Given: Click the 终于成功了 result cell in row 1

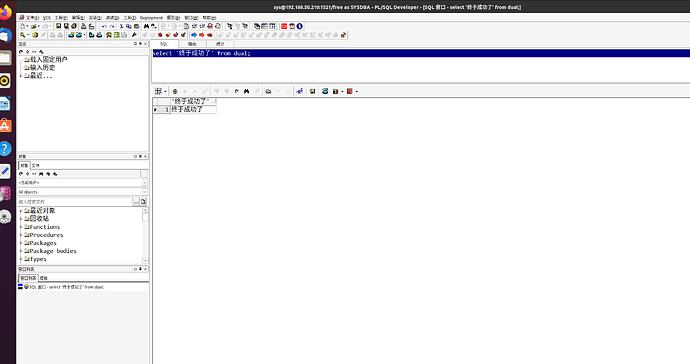Looking at the screenshot, I should point(193,109).
